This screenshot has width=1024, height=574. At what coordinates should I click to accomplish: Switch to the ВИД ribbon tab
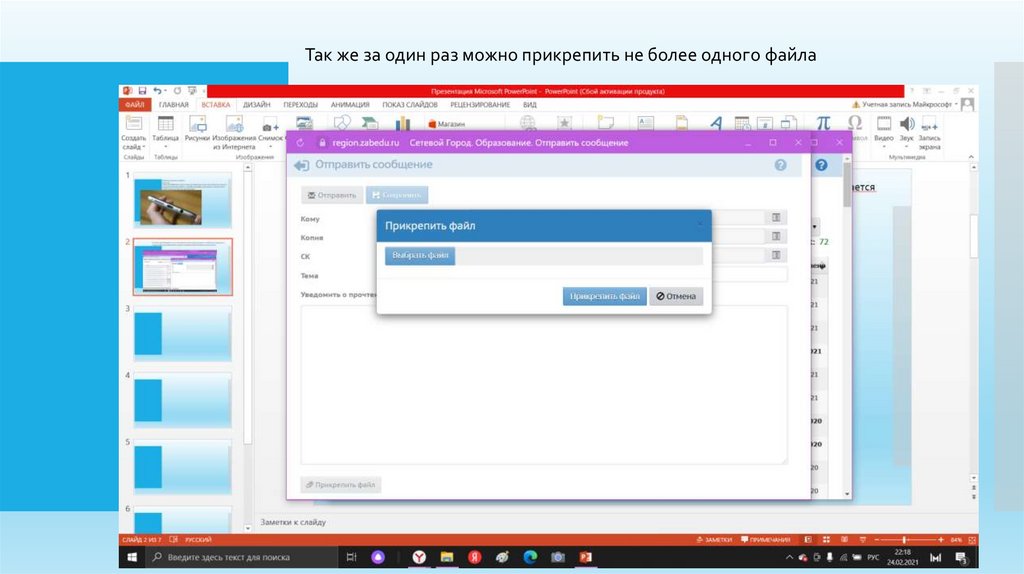click(x=530, y=104)
